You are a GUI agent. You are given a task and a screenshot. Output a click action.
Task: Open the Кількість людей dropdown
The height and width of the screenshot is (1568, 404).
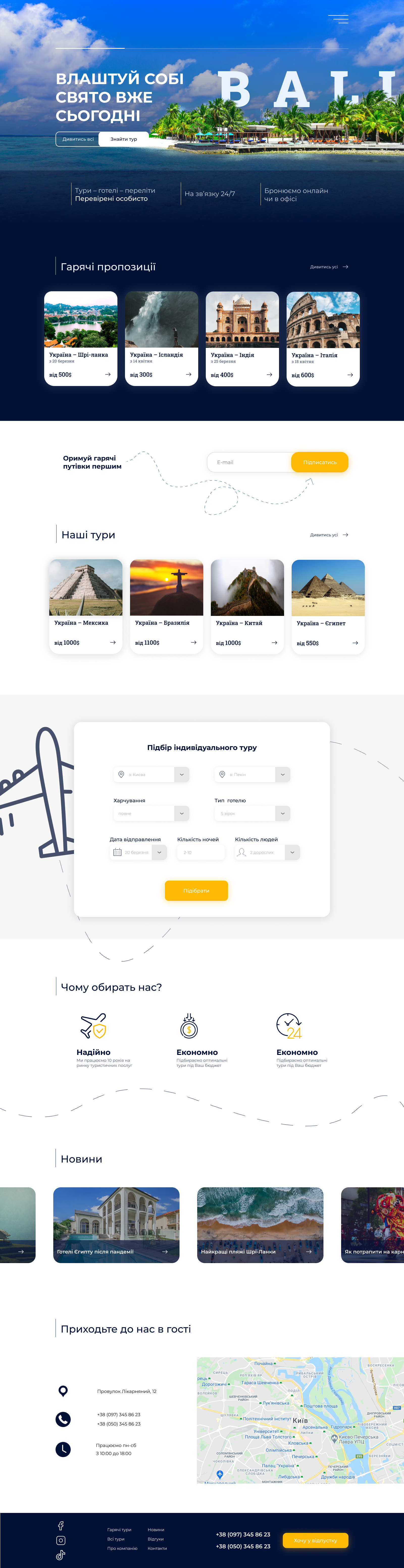(x=293, y=852)
